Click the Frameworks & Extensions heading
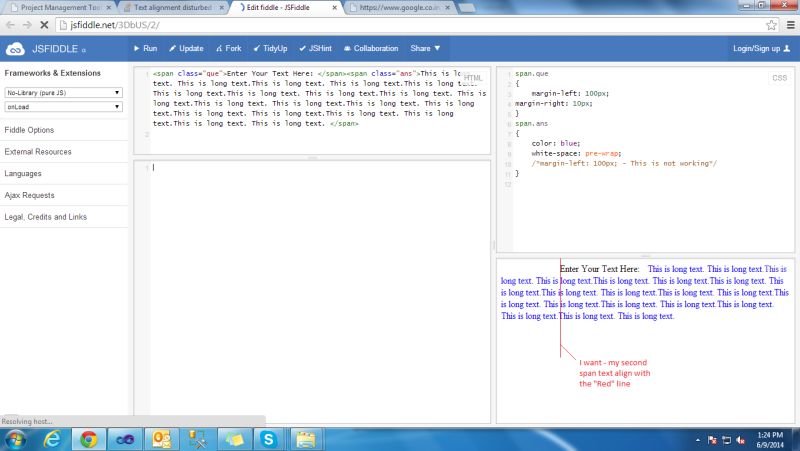800x451 pixels. pos(53,73)
